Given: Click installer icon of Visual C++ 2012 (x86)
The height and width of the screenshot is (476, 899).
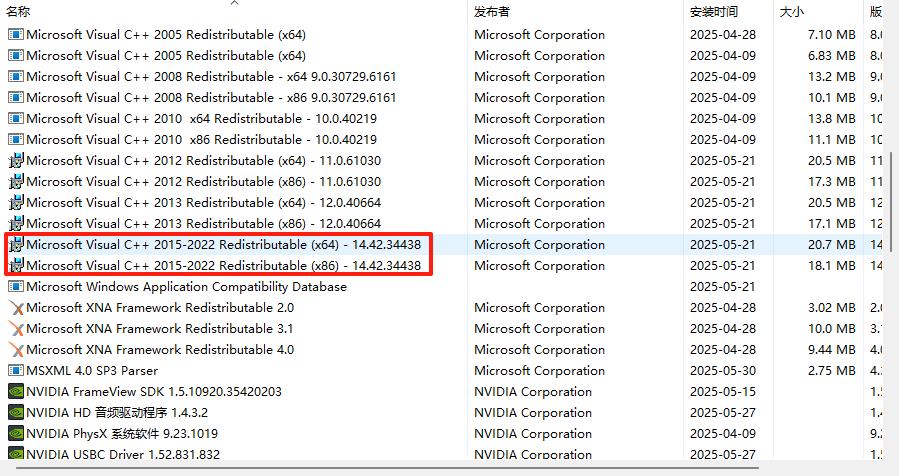Looking at the screenshot, I should [16, 182].
